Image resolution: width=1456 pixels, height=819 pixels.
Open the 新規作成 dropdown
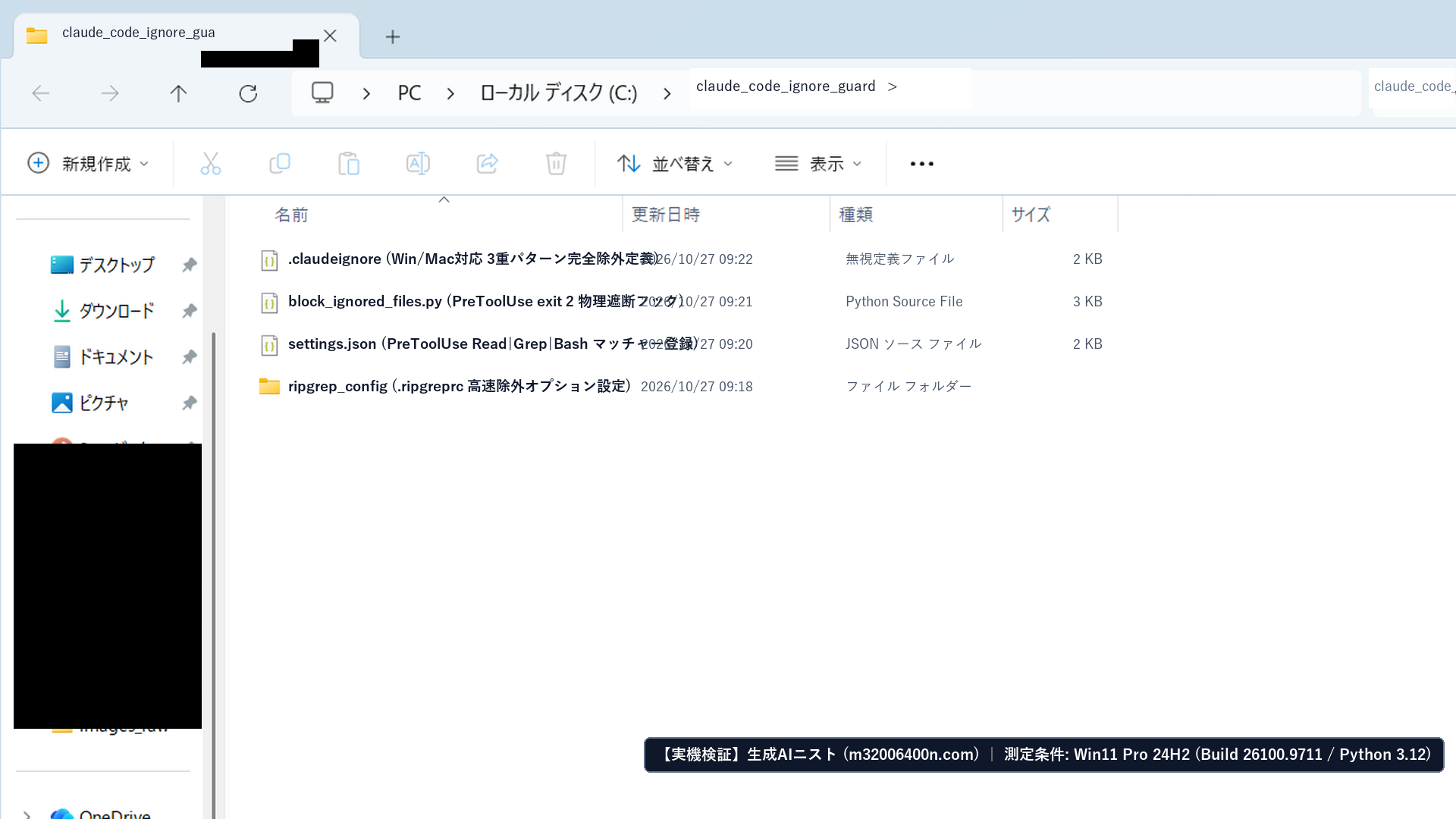point(88,163)
